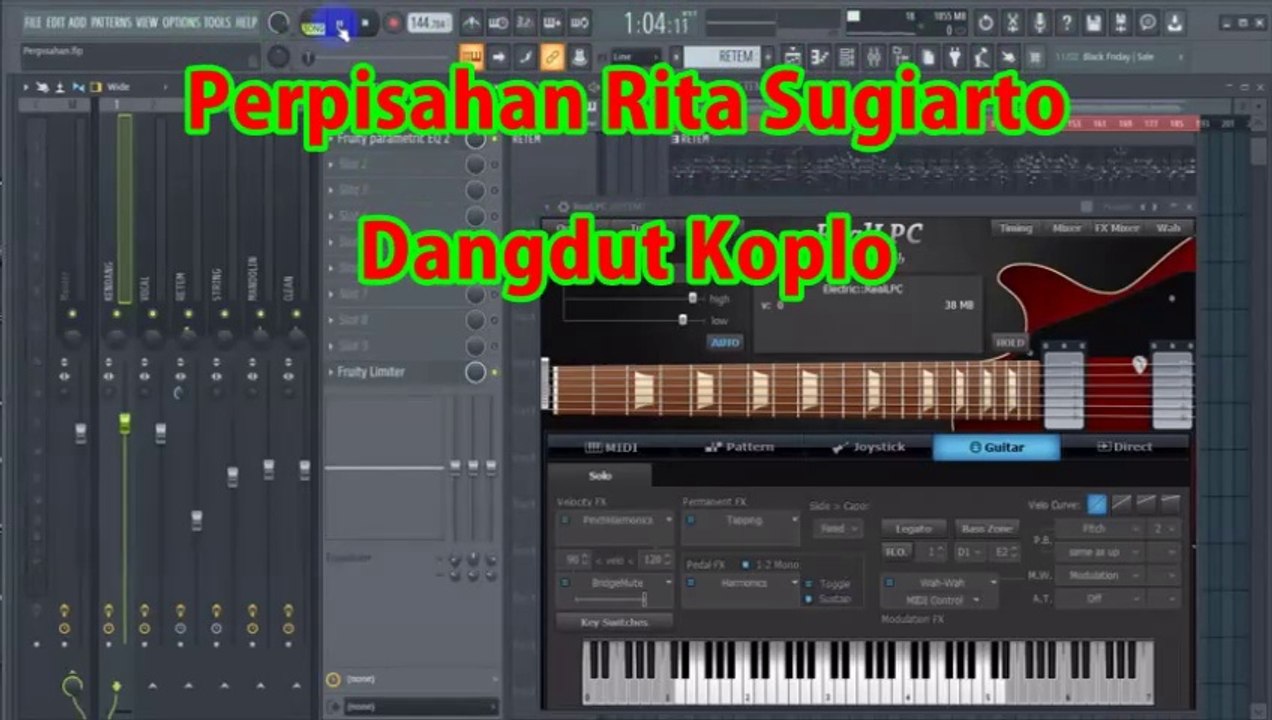Open the OPTIONS menu
Screen dimensions: 1272x720
[x=181, y=22]
